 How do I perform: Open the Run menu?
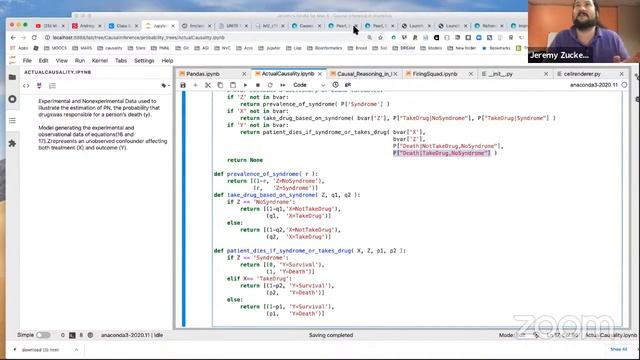(x=80, y=61)
